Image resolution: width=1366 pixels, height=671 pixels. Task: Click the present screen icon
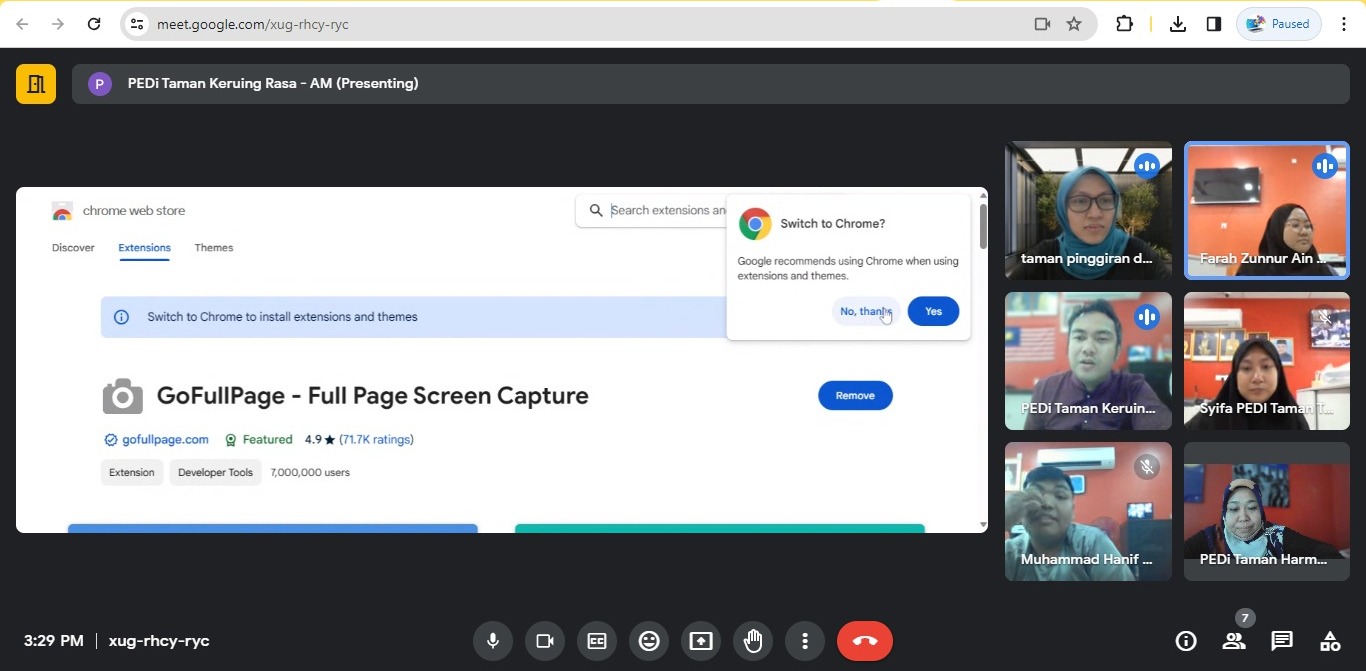tap(701, 641)
